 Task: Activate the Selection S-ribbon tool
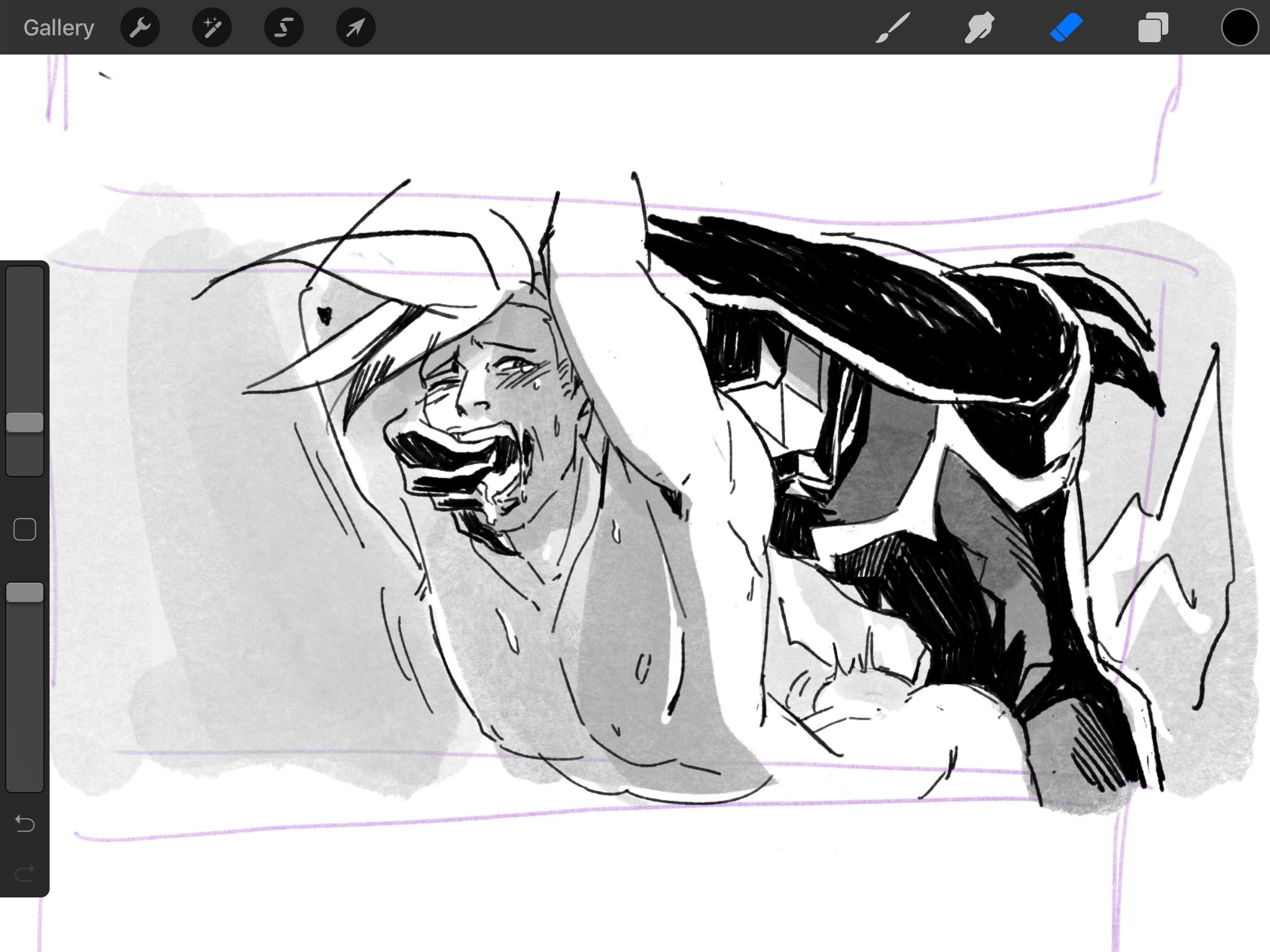(284, 28)
